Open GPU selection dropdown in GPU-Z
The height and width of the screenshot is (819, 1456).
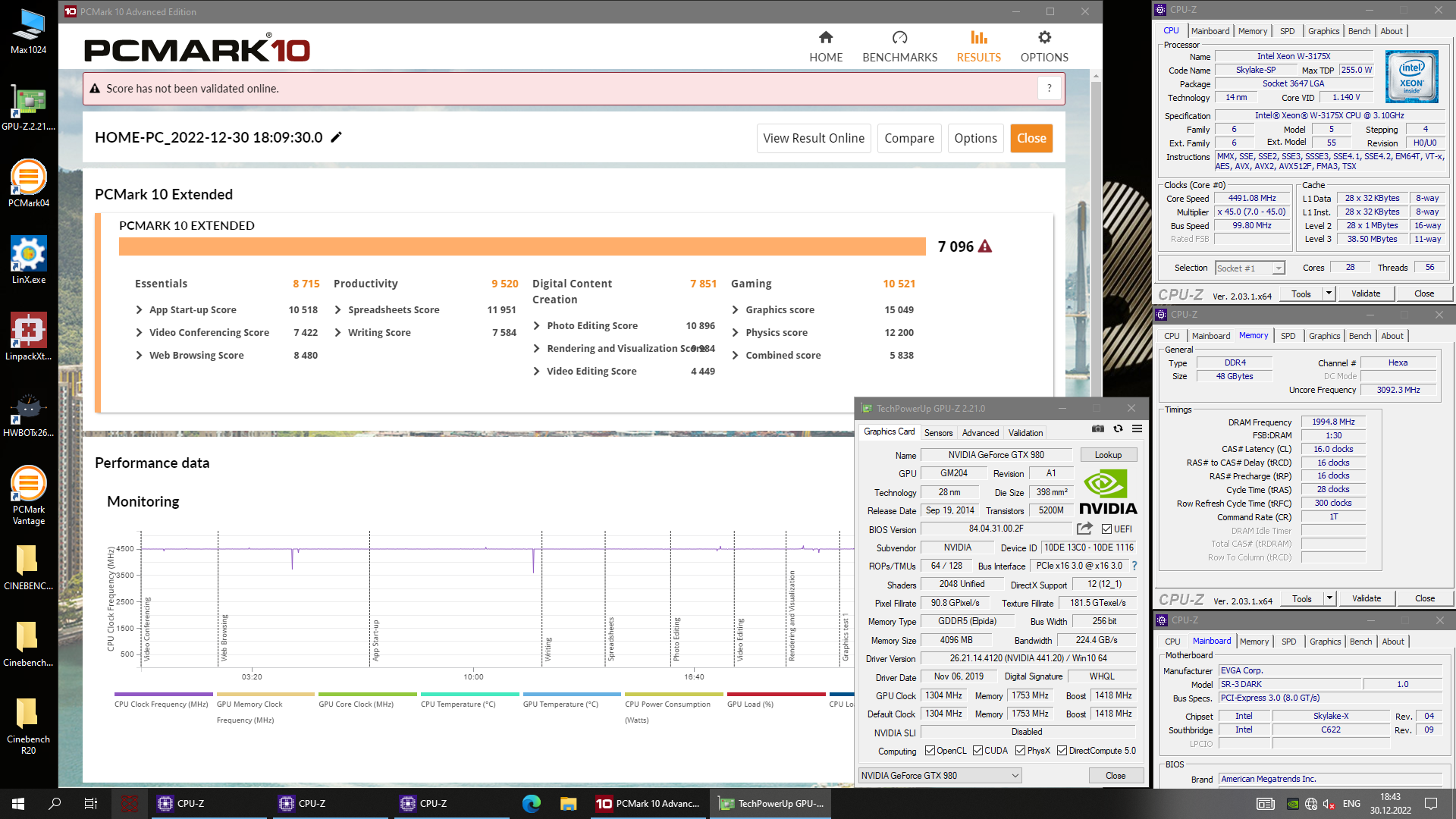click(940, 775)
